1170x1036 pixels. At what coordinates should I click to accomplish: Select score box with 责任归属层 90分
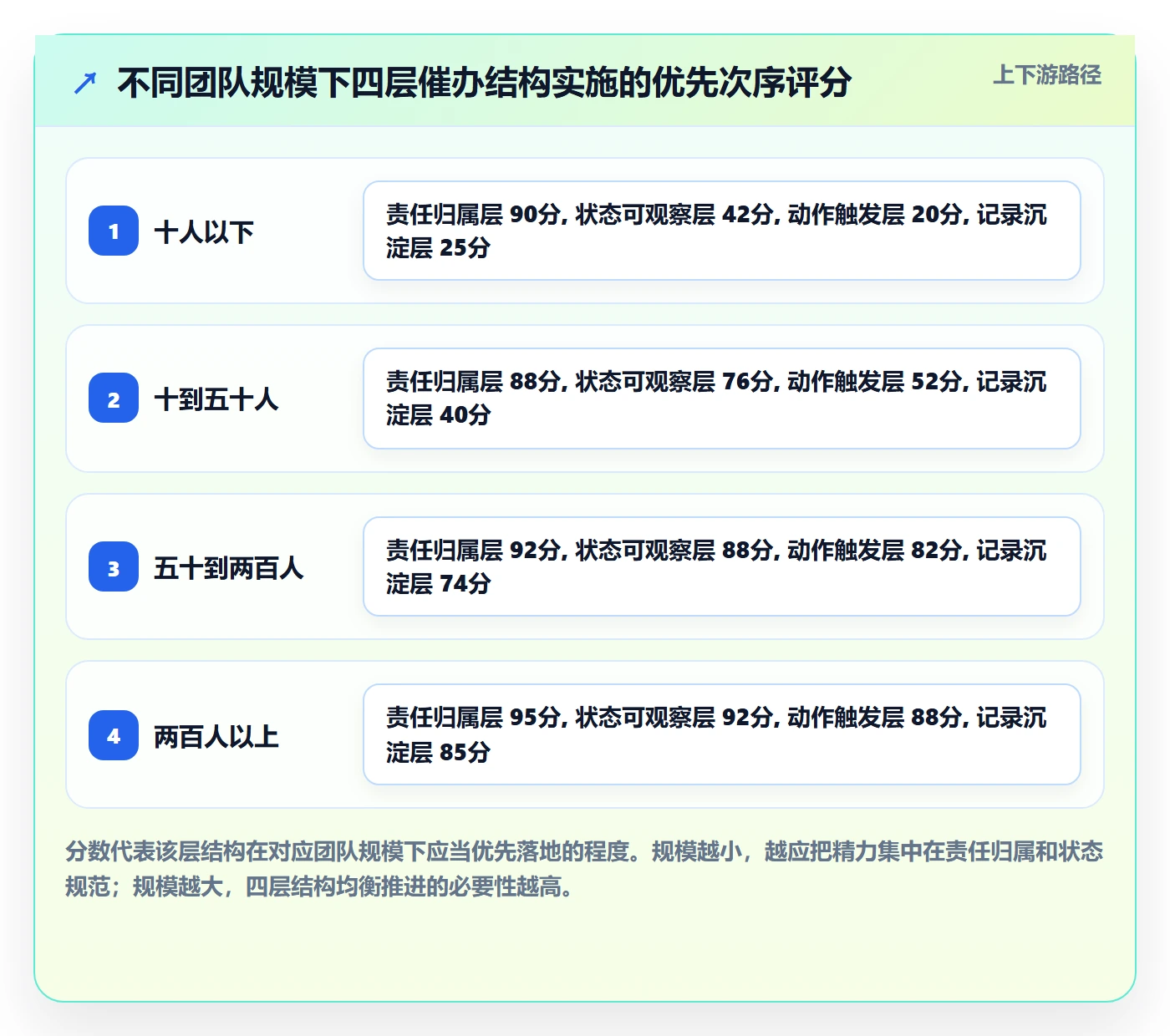click(x=722, y=231)
